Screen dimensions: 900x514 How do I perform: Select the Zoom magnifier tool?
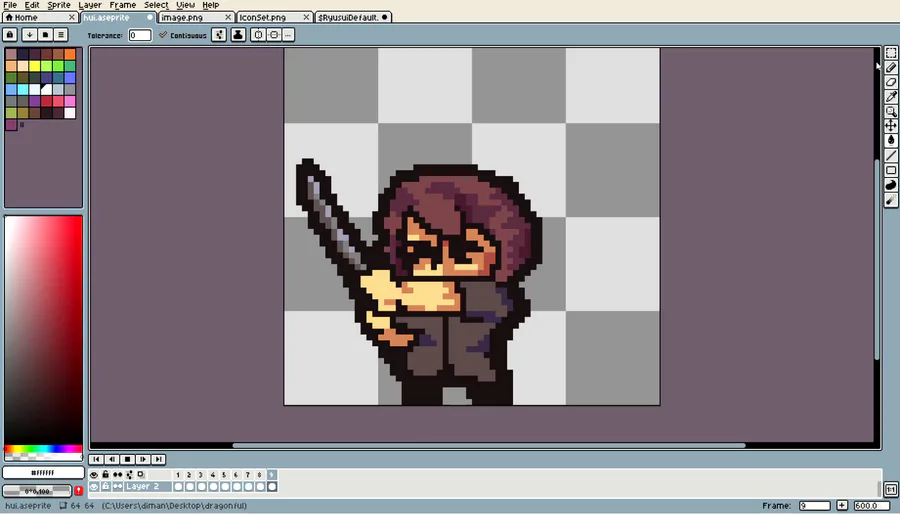pyautogui.click(x=891, y=112)
